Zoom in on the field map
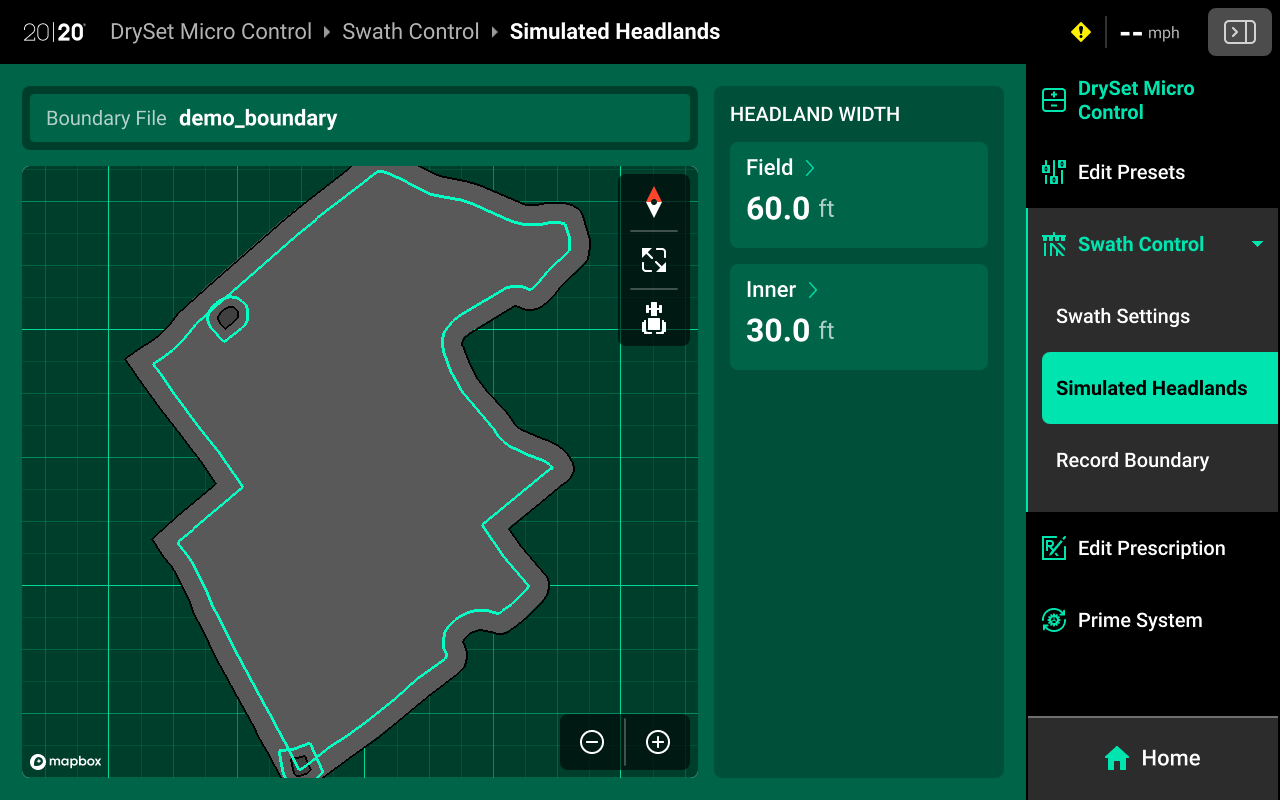Image resolution: width=1280 pixels, height=800 pixels. (657, 742)
